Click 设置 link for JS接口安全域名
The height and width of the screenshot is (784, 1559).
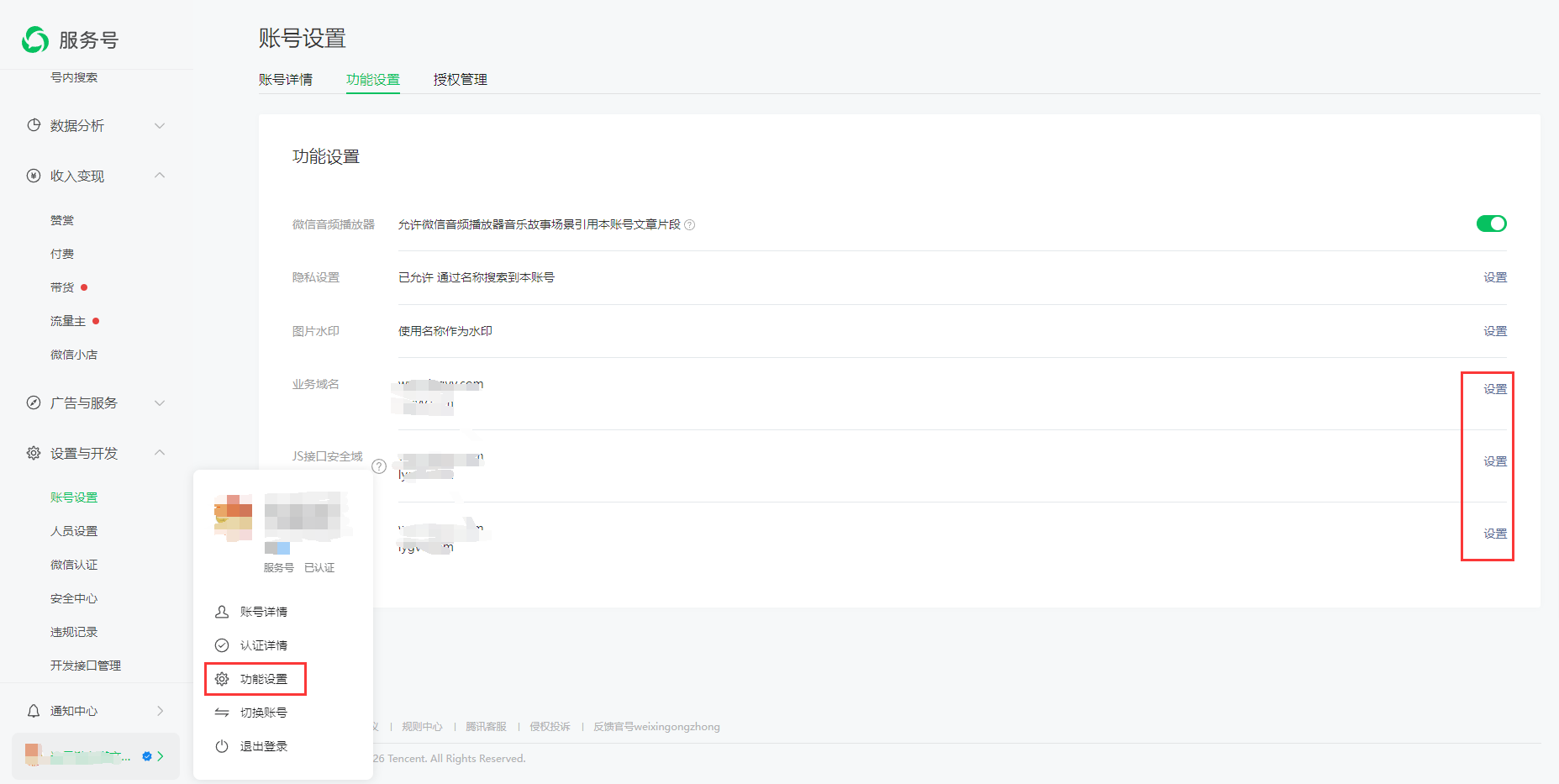click(1495, 461)
